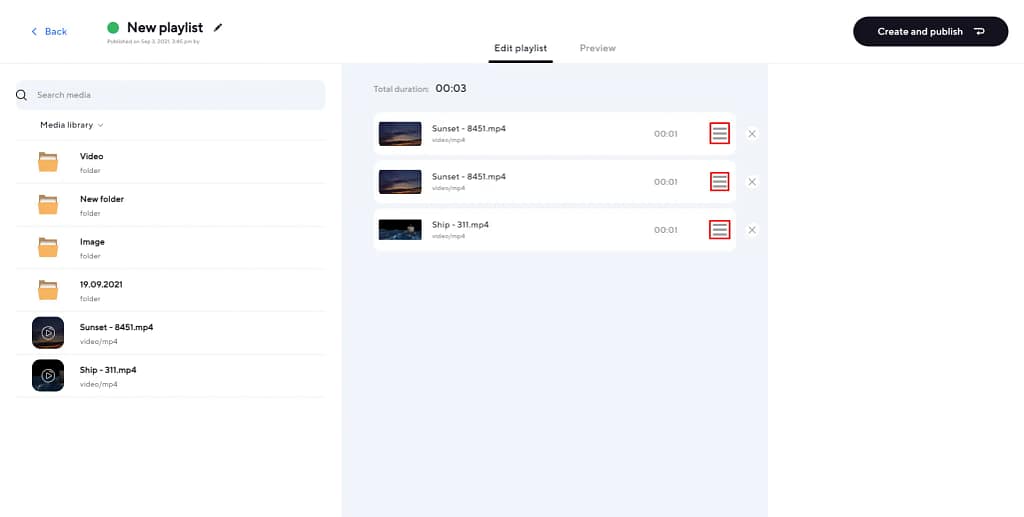Select Sunset - 8451.mp4 thumbnail in media library
This screenshot has height=517, width=1024.
click(x=48, y=332)
